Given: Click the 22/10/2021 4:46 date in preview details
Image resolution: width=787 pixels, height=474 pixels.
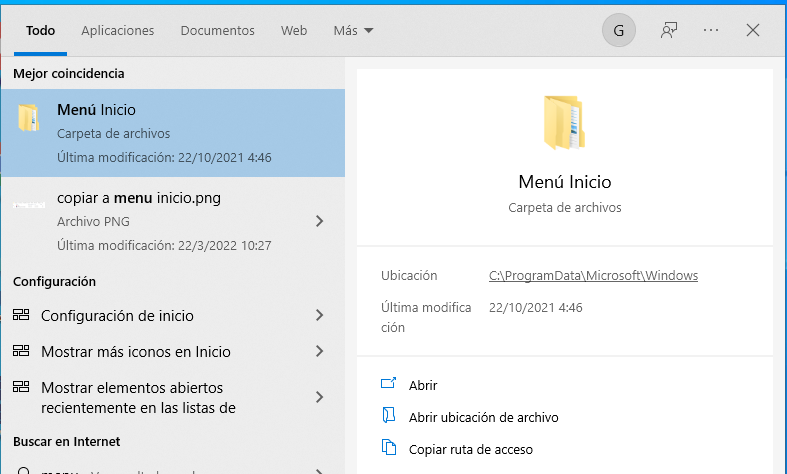Looking at the screenshot, I should [x=536, y=308].
